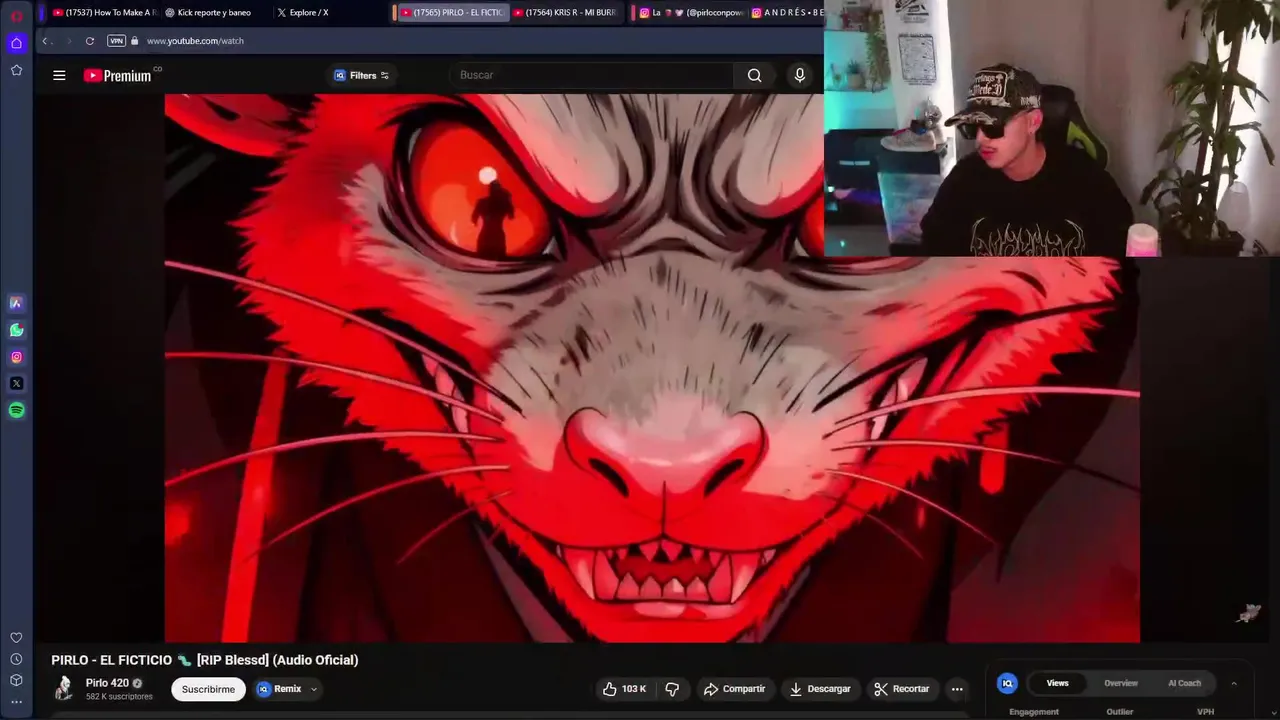
Task: Open Pirlo 420 channel name link
Action: pyautogui.click(x=107, y=683)
